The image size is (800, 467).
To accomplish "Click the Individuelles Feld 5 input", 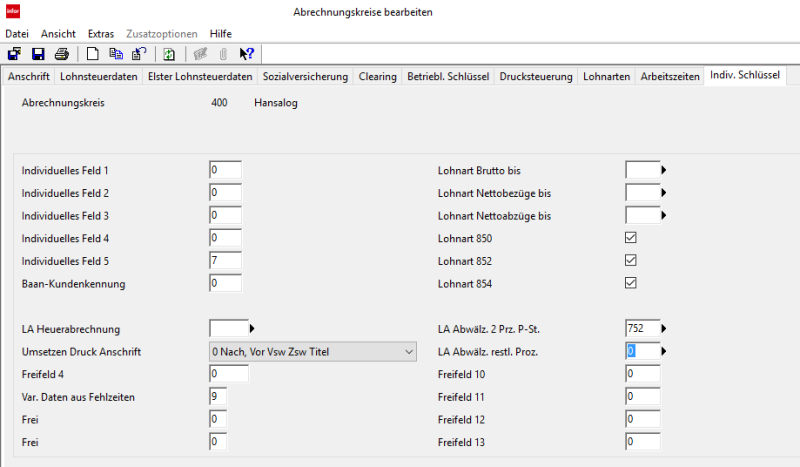I will 225,260.
